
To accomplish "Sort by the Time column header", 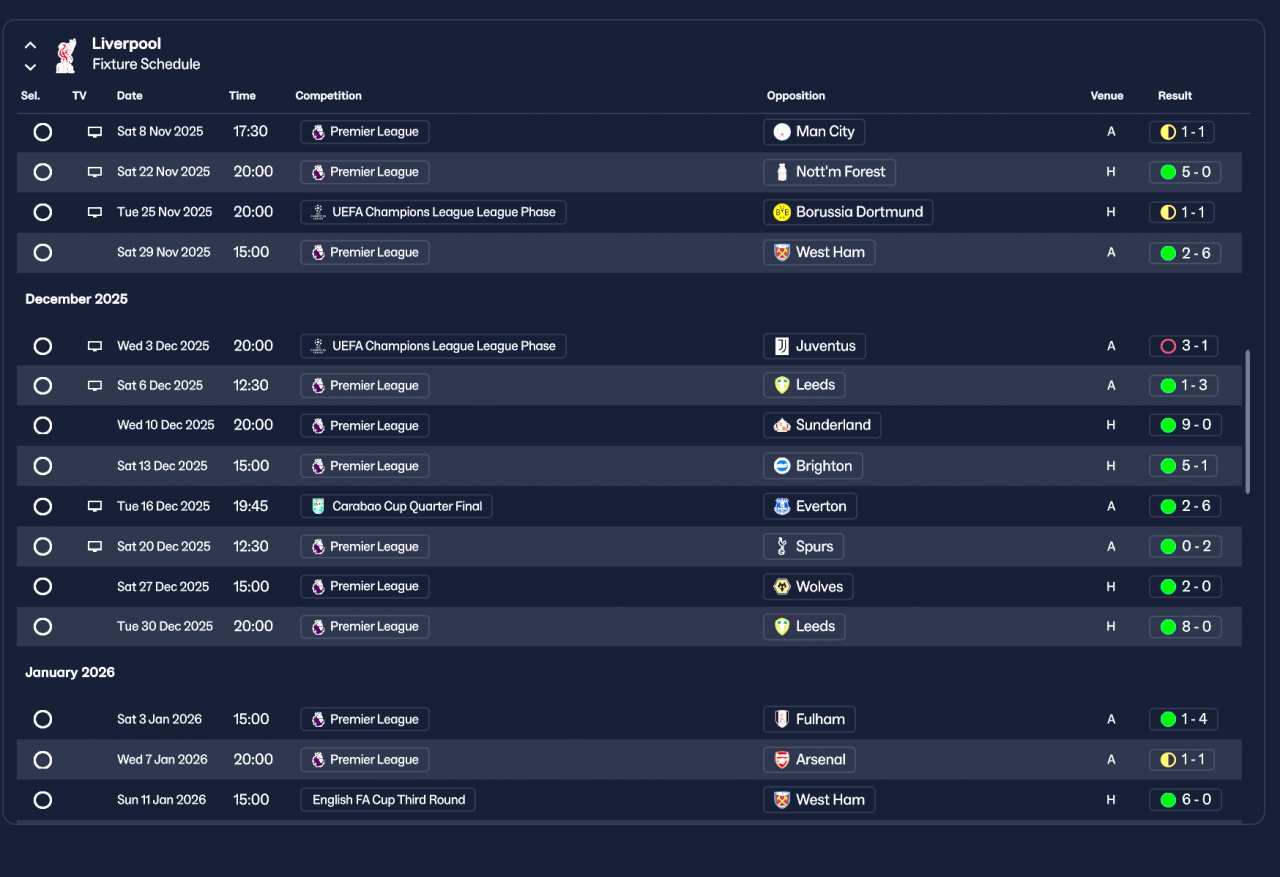I will pyautogui.click(x=242, y=96).
